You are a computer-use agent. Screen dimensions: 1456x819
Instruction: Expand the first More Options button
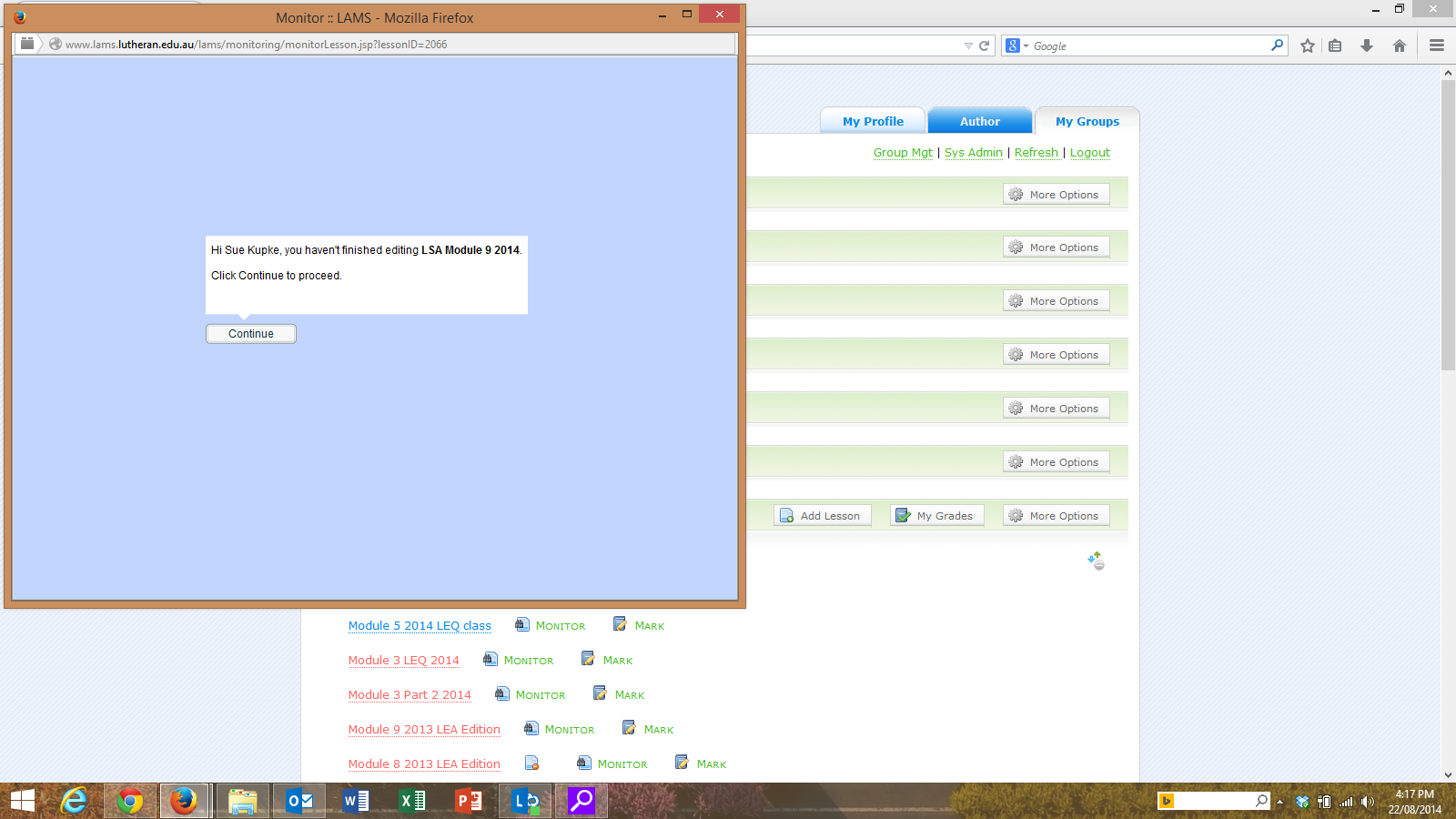coord(1056,195)
